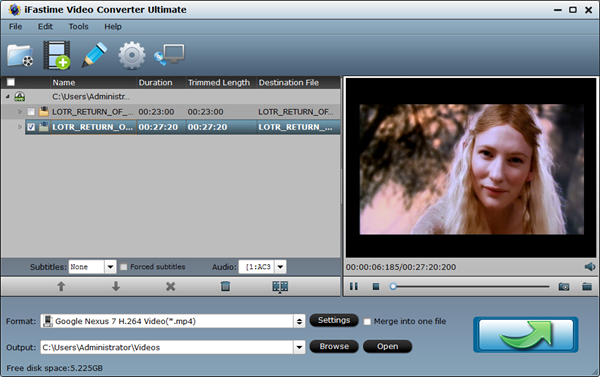This screenshot has width=600, height=377.
Task: Expand the 00:23:00 title row
Action: tap(20, 112)
